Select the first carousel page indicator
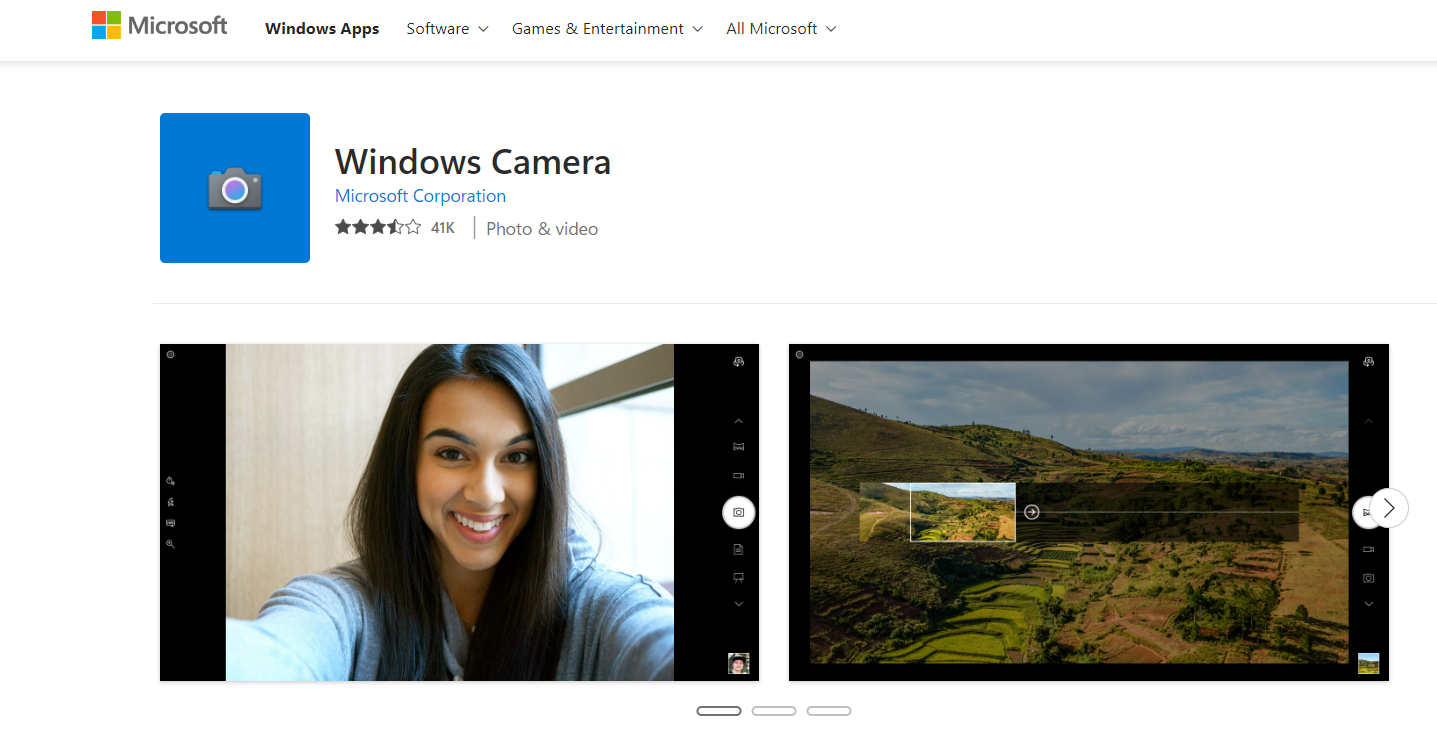Viewport: 1437px width, 752px height. click(719, 711)
